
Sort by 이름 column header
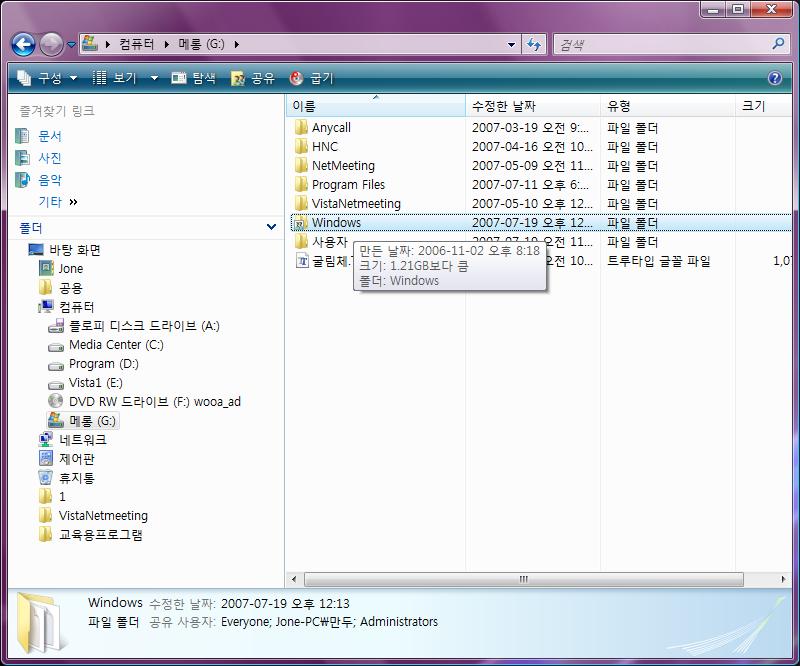(x=376, y=106)
